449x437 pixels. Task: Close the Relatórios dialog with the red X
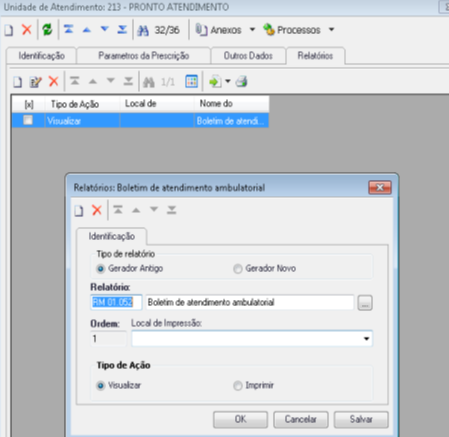click(x=380, y=188)
